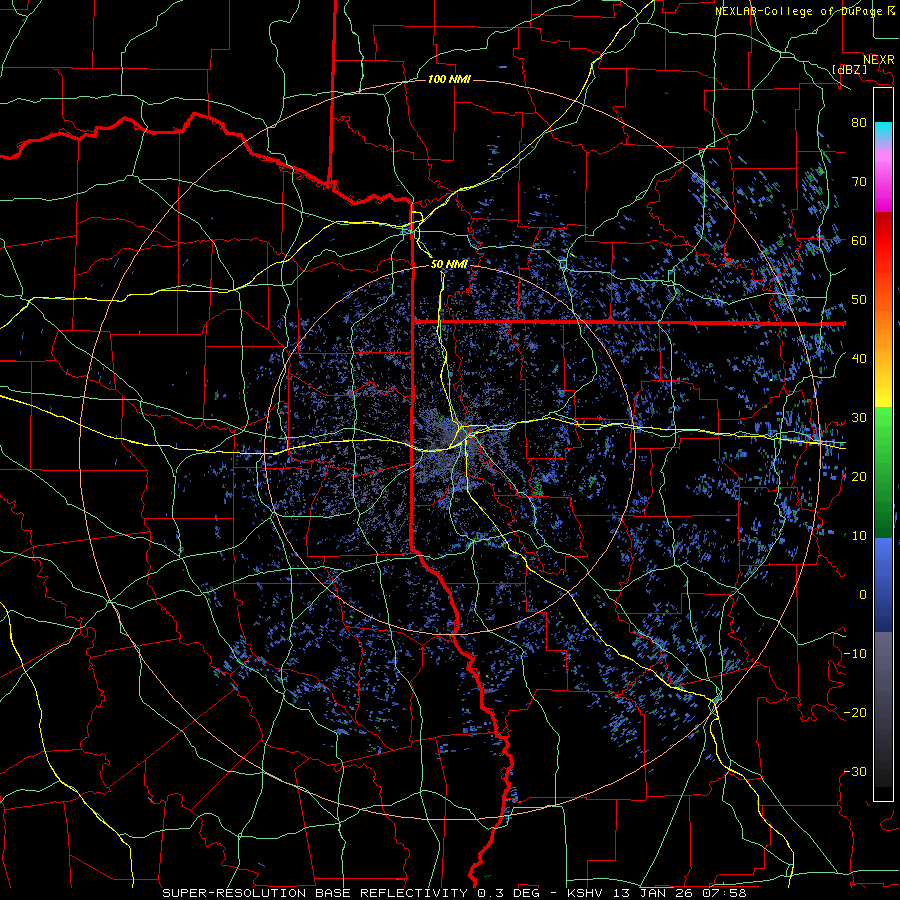Click the "13 JAN 26" date in the caption
Viewport: 900px width, 900px height.
[652, 893]
